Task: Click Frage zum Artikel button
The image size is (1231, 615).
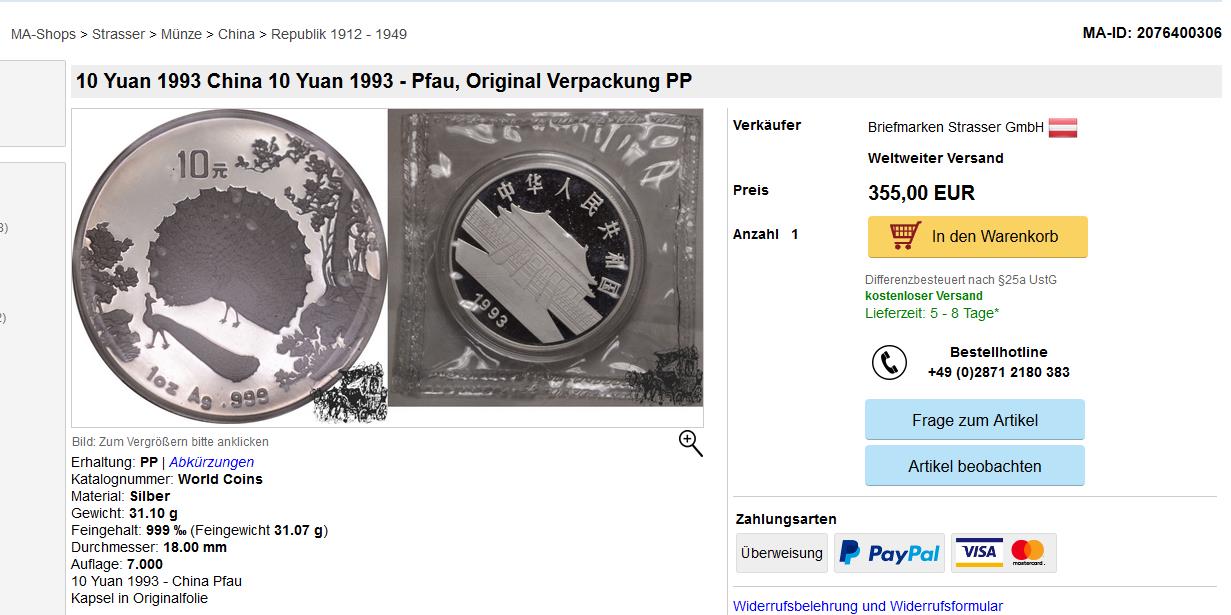Action: click(x=975, y=420)
